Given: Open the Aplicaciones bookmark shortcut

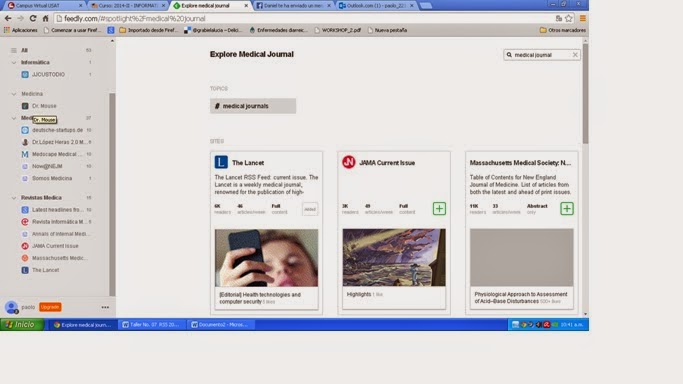Looking at the screenshot, I should click(21, 30).
